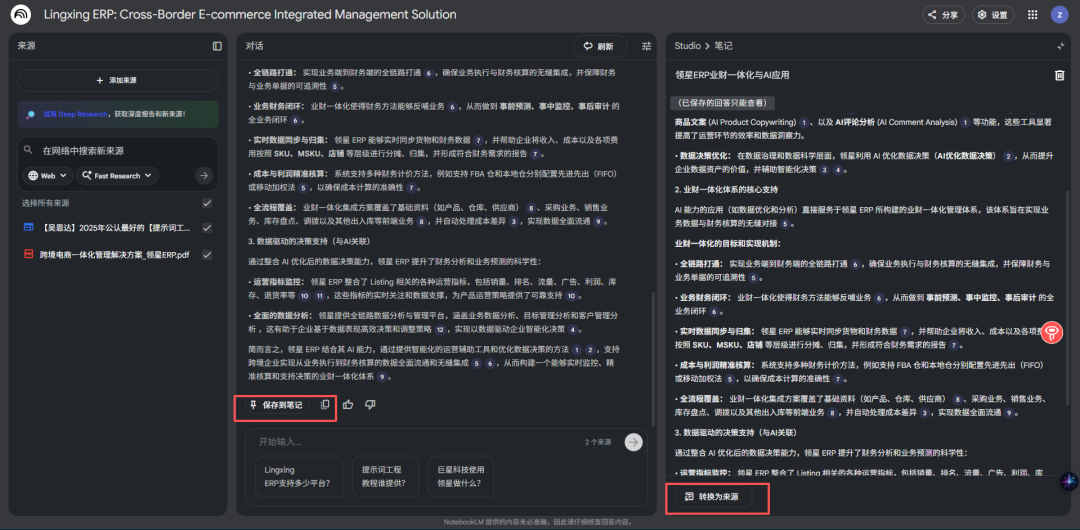1080x530 pixels.
Task: Click citation 9 ending the chat summary paragraph
Action: (380, 377)
